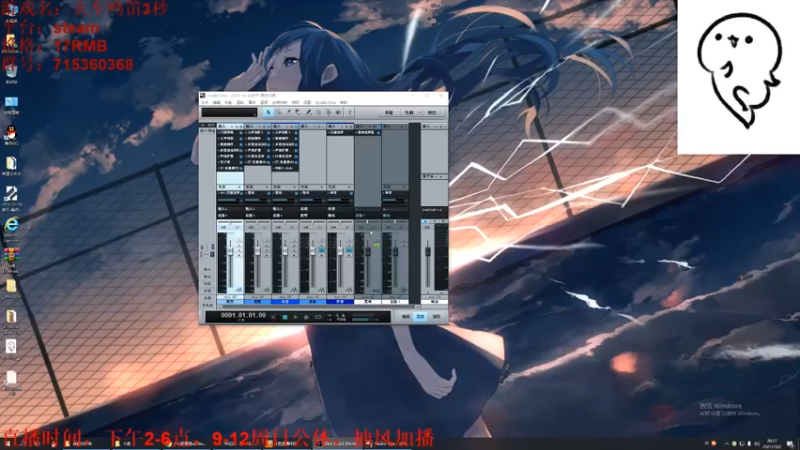Open the QQ penguin desktop icon
The width and height of the screenshot is (800, 450).
pyautogui.click(x=11, y=134)
